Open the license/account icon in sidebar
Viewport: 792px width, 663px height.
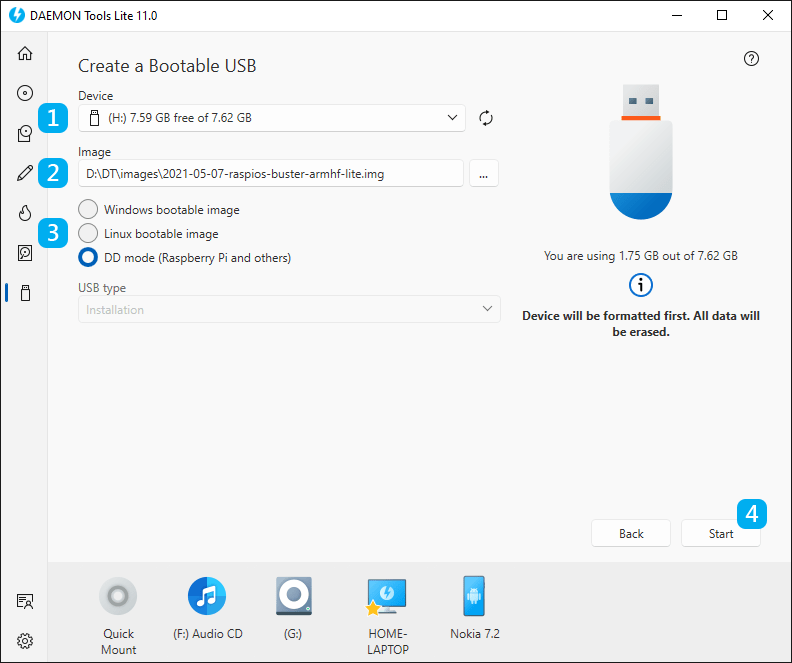tap(25, 601)
